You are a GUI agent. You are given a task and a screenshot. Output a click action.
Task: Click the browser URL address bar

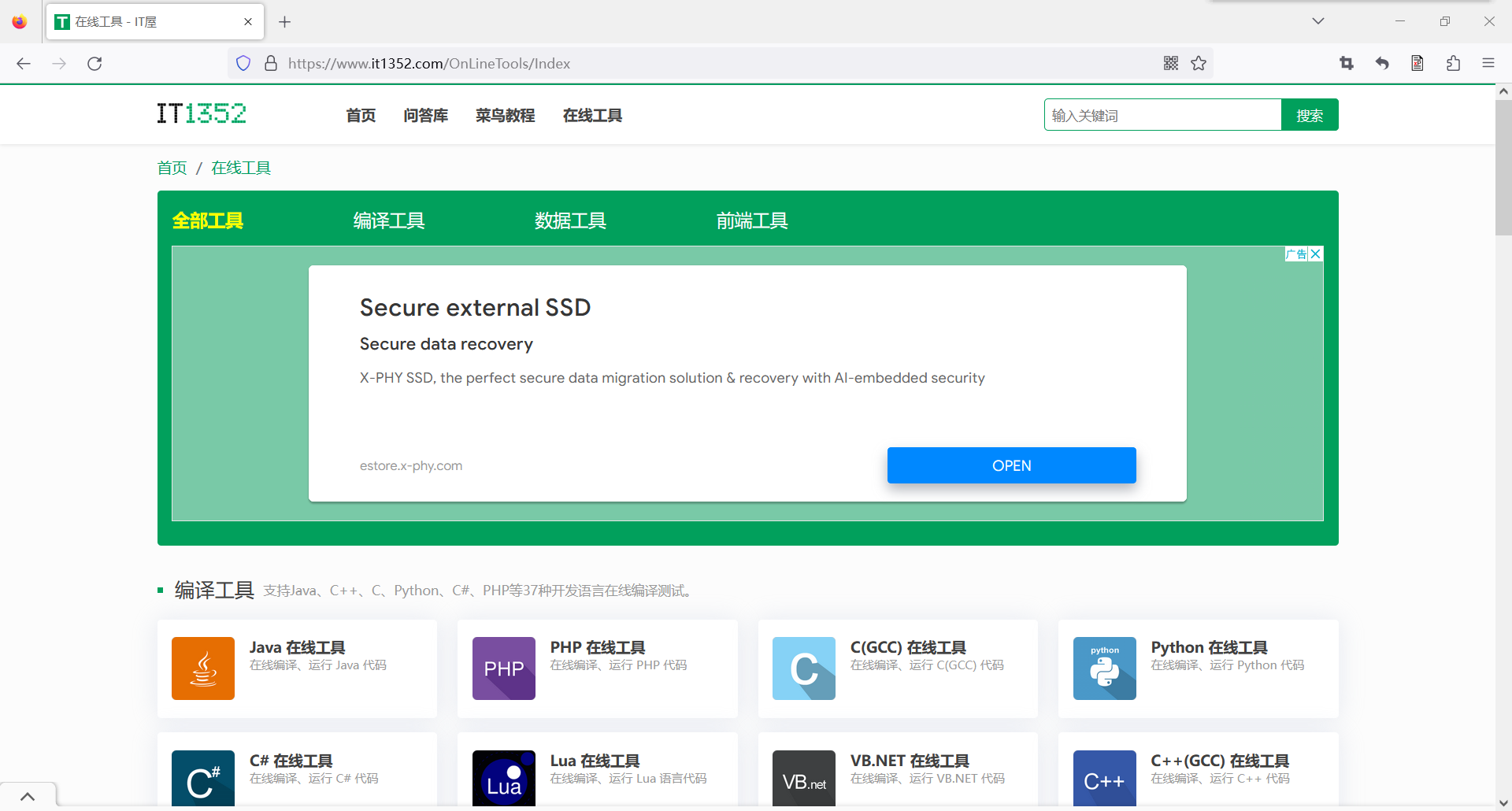(721, 63)
